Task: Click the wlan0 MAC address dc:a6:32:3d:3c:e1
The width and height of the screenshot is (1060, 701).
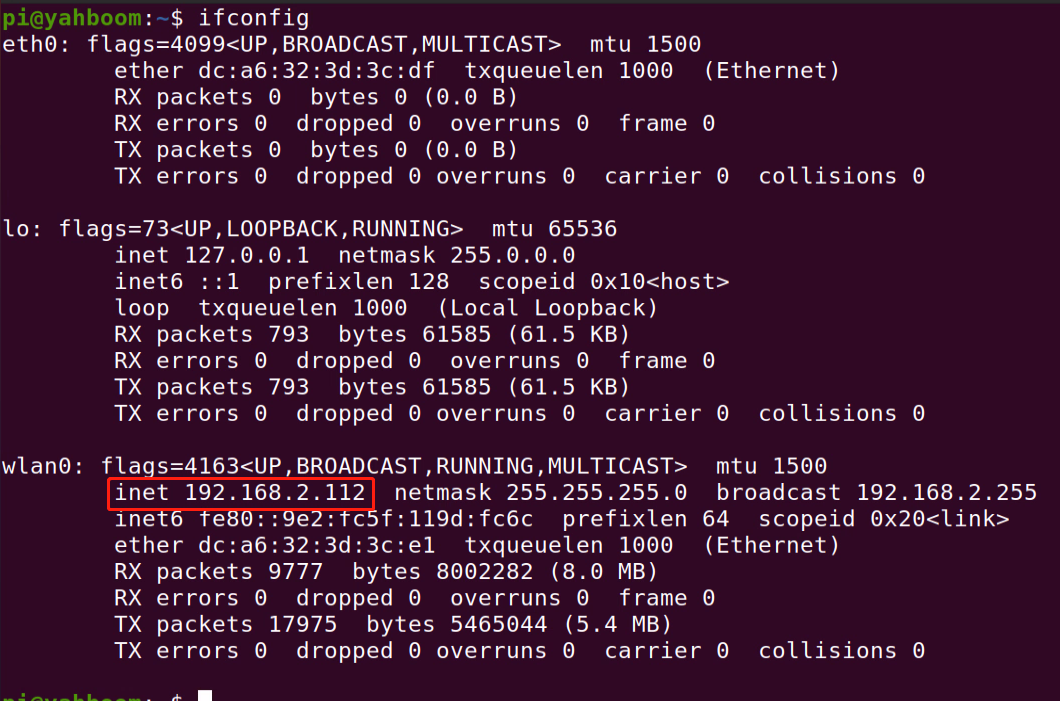Action: pyautogui.click(x=316, y=546)
